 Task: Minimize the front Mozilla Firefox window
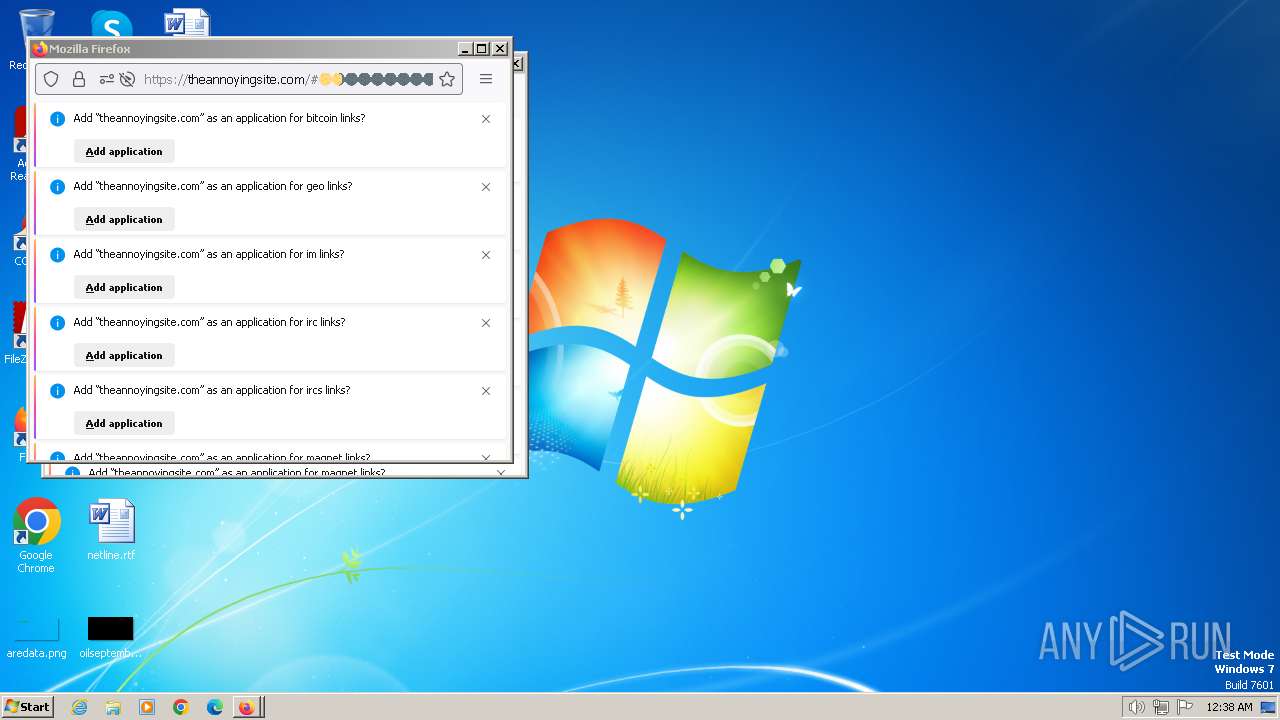coord(465,48)
